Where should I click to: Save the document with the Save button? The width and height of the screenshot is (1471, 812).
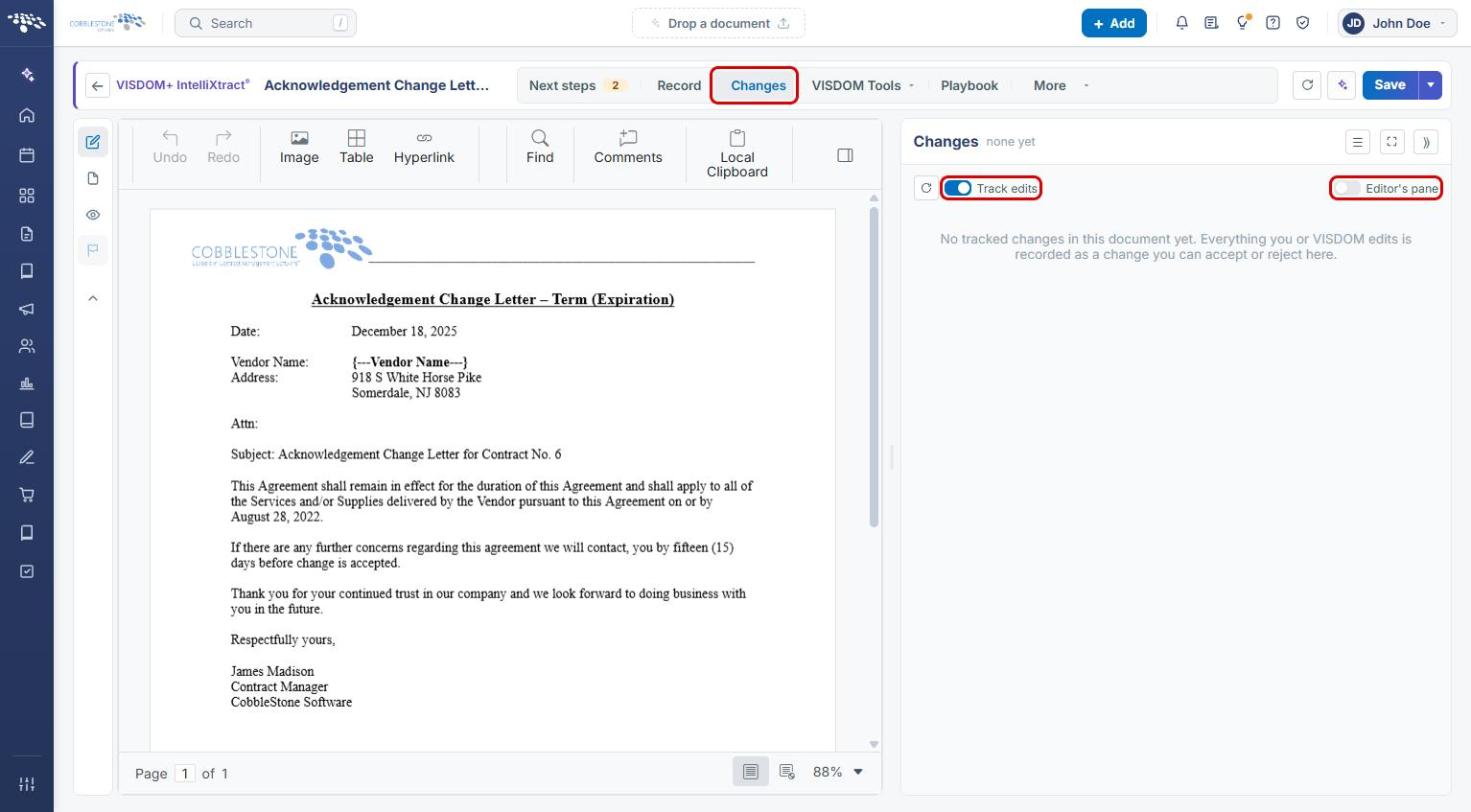coord(1390,85)
